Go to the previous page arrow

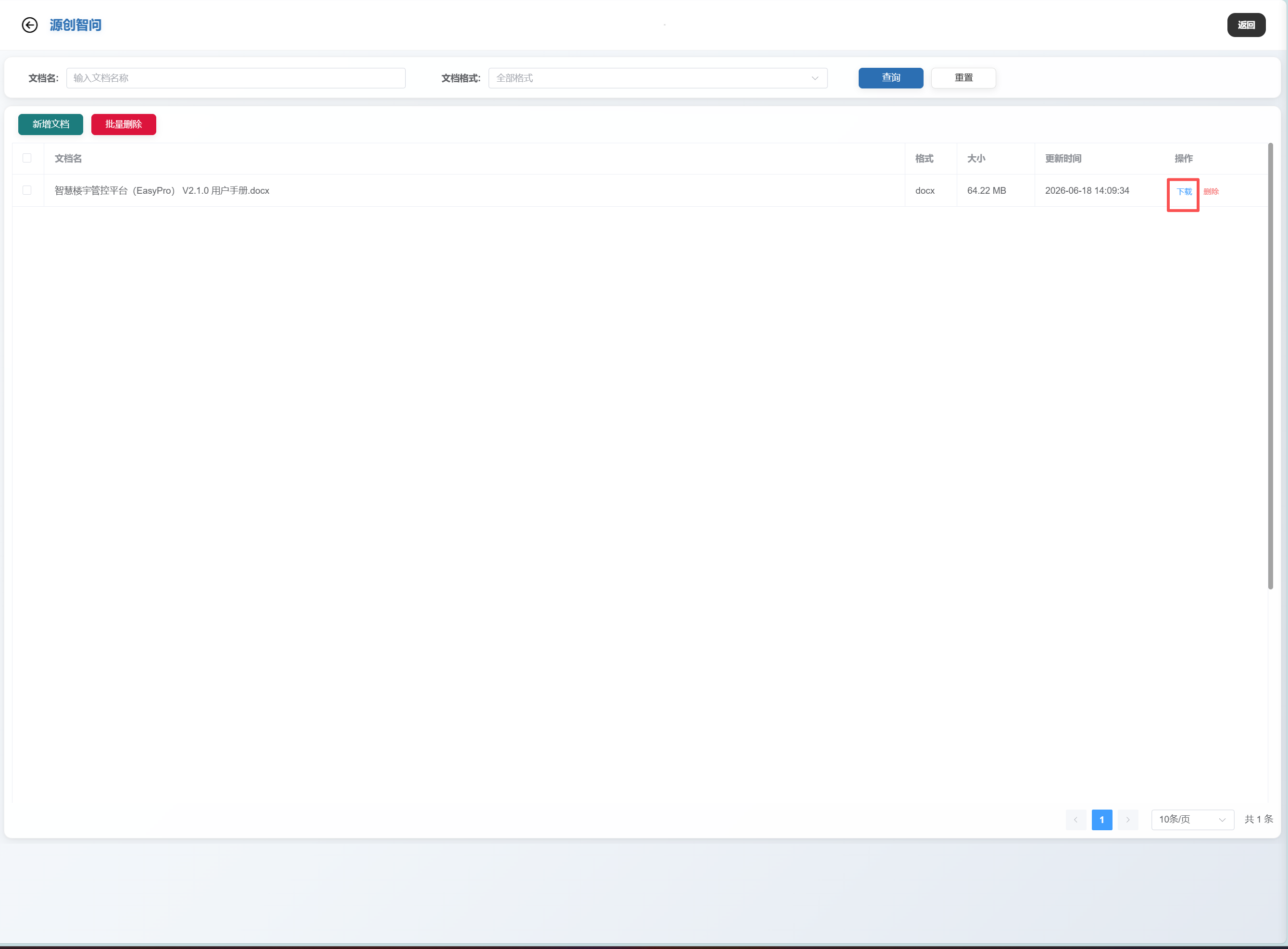pyautogui.click(x=1075, y=820)
